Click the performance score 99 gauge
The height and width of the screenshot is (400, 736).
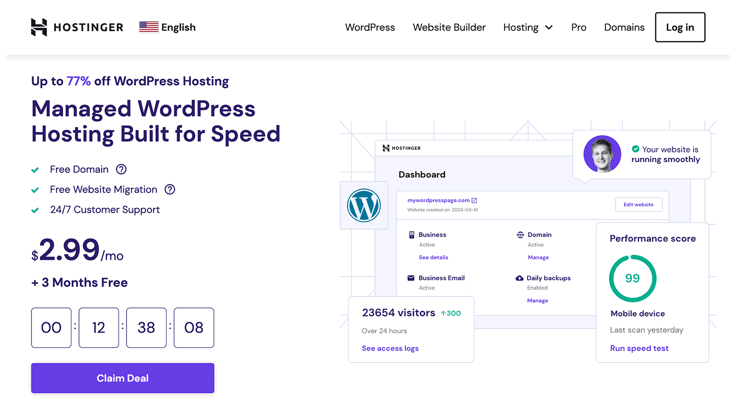[632, 278]
